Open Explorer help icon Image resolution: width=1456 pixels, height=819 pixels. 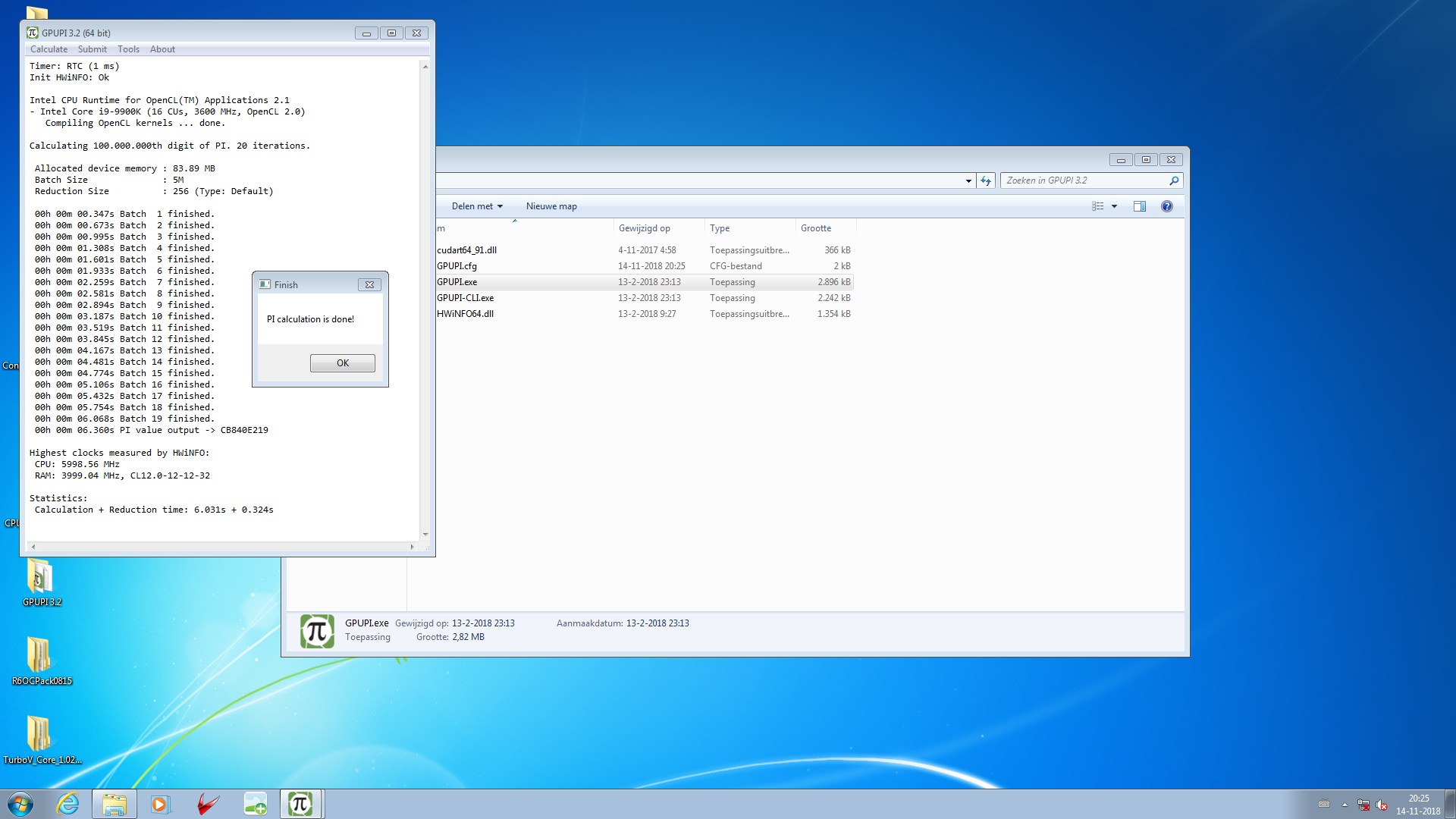1166,206
